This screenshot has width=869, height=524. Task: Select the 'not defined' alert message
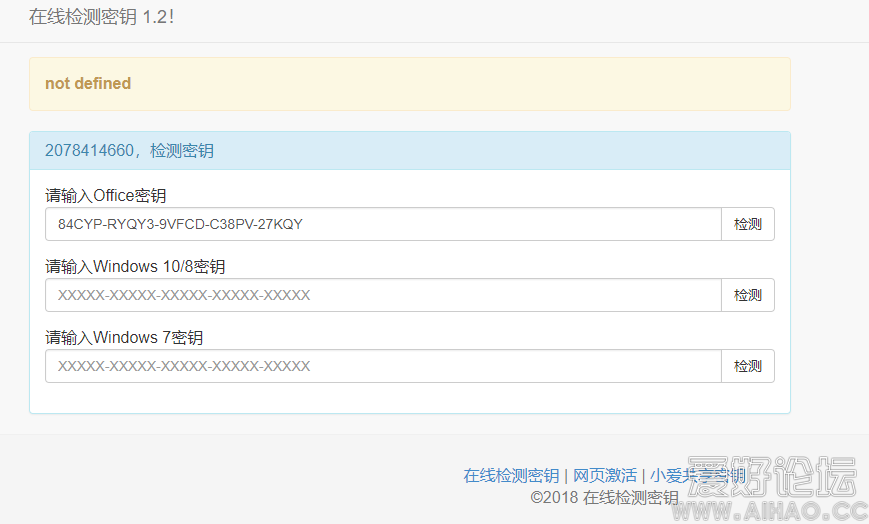point(88,84)
